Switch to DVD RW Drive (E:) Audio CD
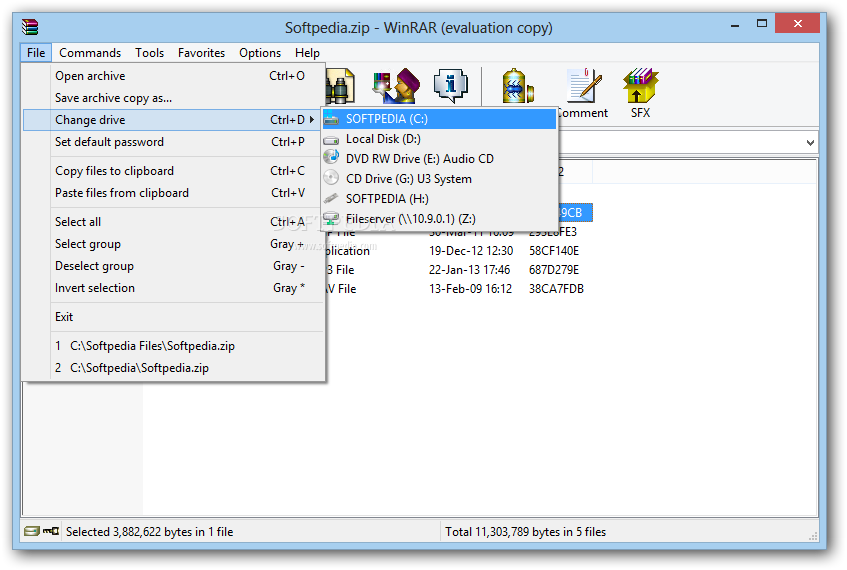The width and height of the screenshot is (847, 570). coord(439,159)
